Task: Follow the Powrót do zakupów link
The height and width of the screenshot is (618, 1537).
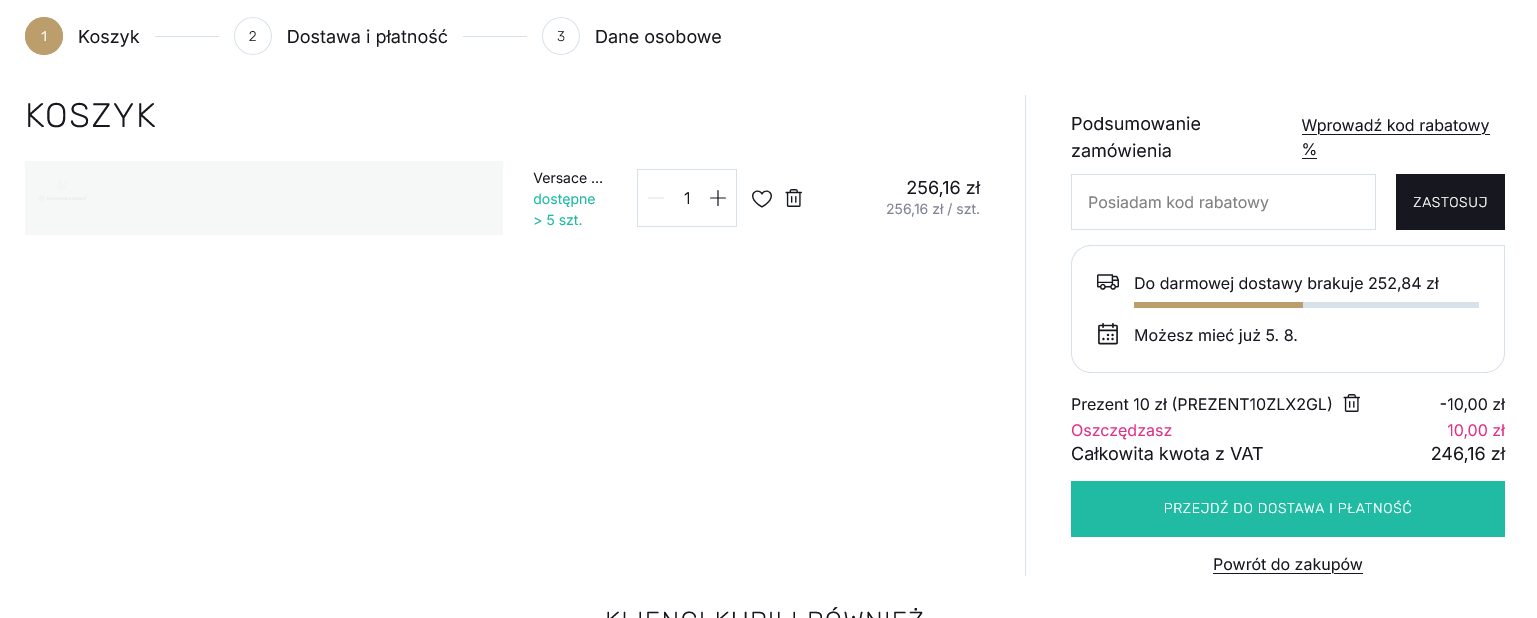Action: 1288,564
